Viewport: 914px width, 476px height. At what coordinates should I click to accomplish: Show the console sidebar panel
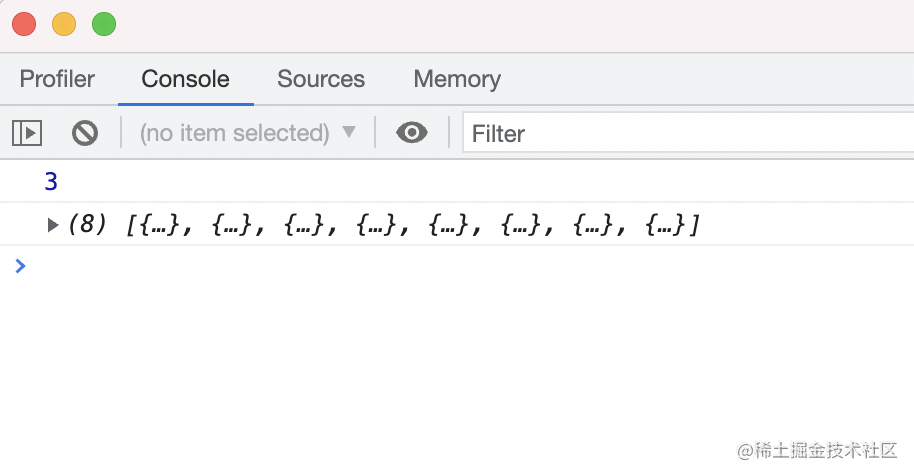coord(27,133)
